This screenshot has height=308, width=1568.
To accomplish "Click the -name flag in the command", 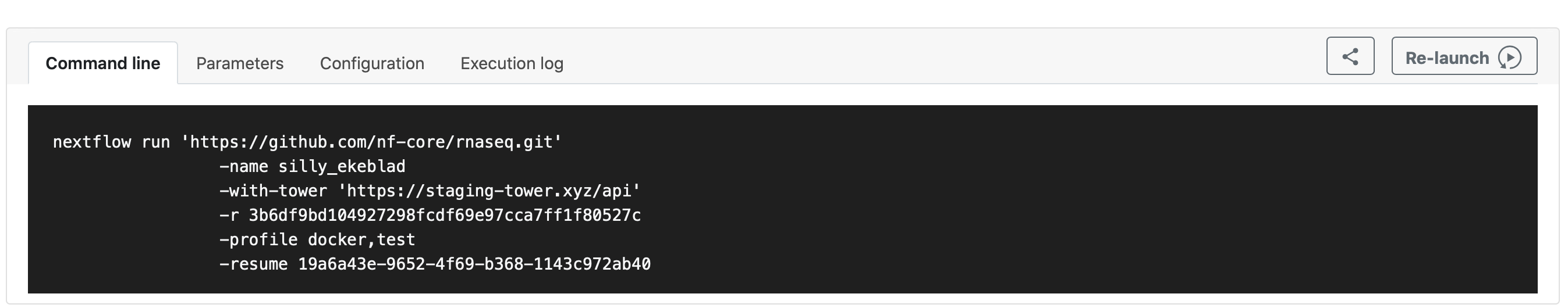I will point(243,166).
